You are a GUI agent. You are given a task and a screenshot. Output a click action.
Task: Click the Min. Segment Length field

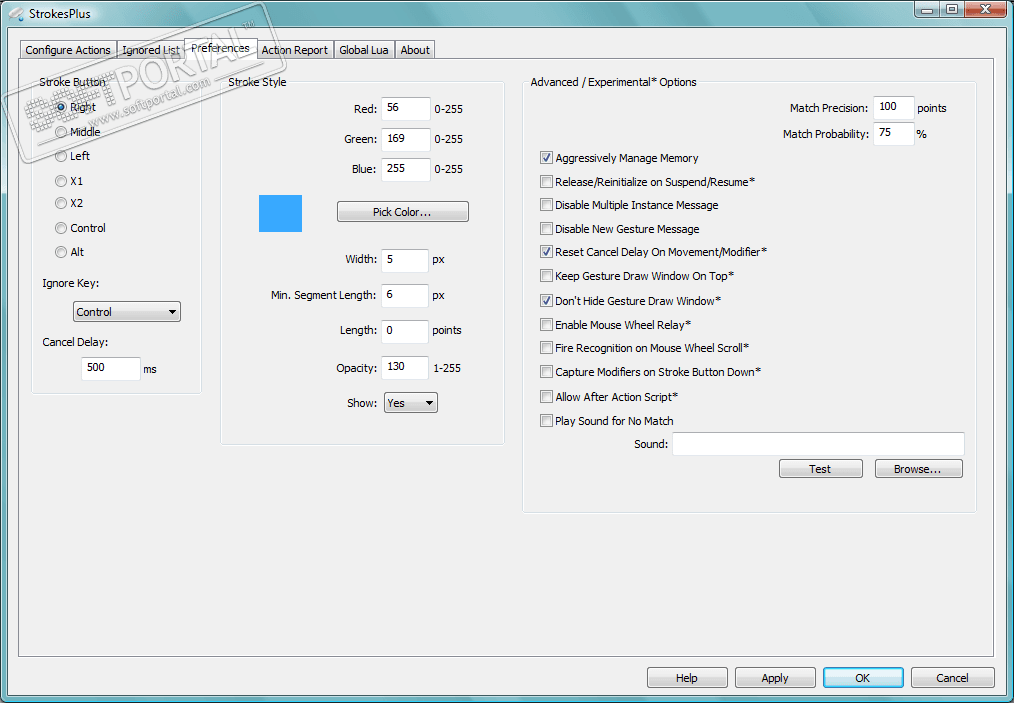click(405, 296)
